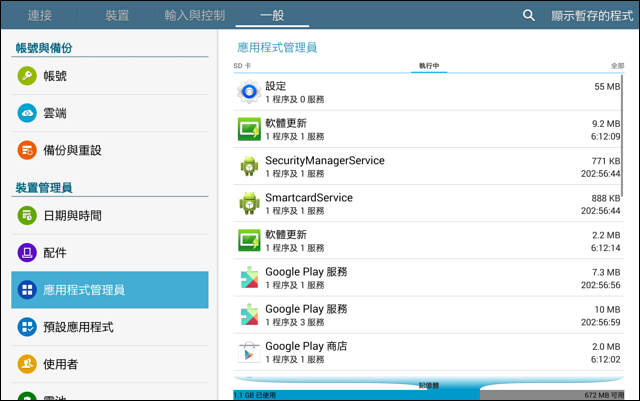Click the app list vertical scrollbar
The height and width of the screenshot is (401, 640).
pyautogui.click(x=622, y=136)
